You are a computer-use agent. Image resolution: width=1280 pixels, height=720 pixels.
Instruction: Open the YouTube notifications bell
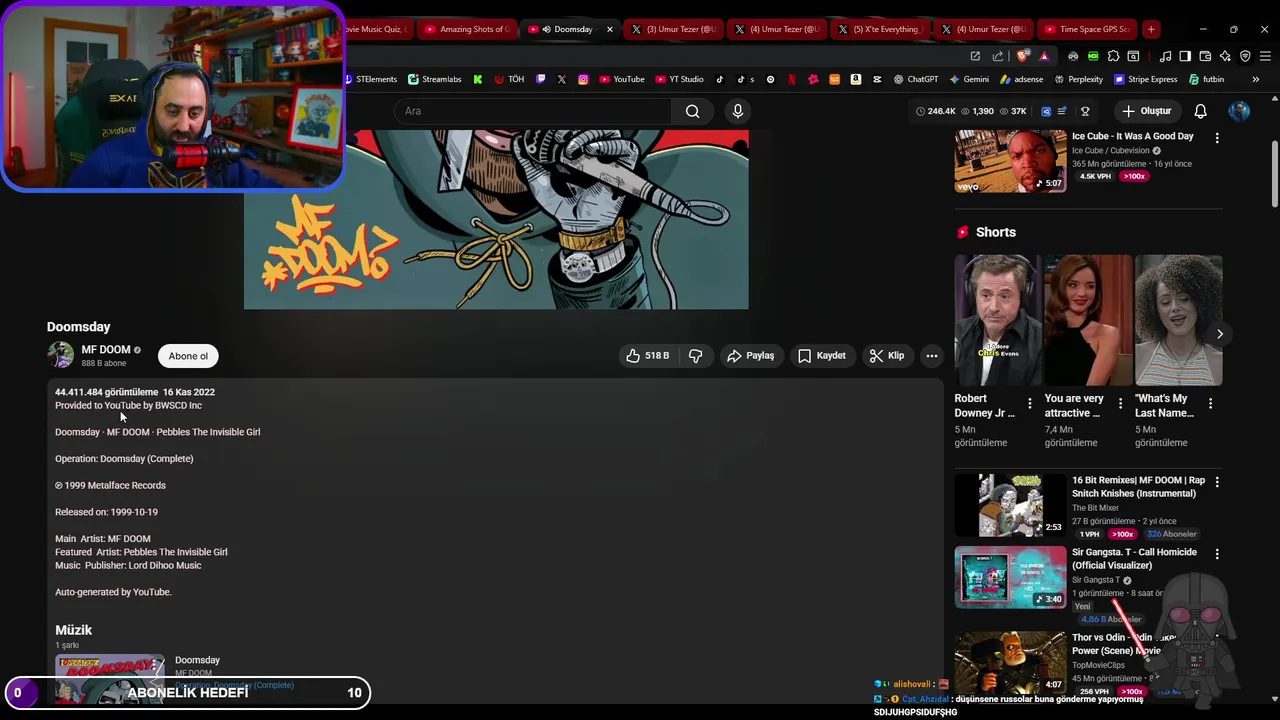tap(1201, 111)
